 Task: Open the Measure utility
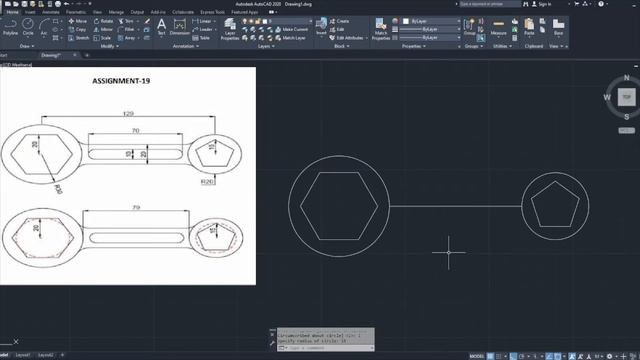click(498, 28)
